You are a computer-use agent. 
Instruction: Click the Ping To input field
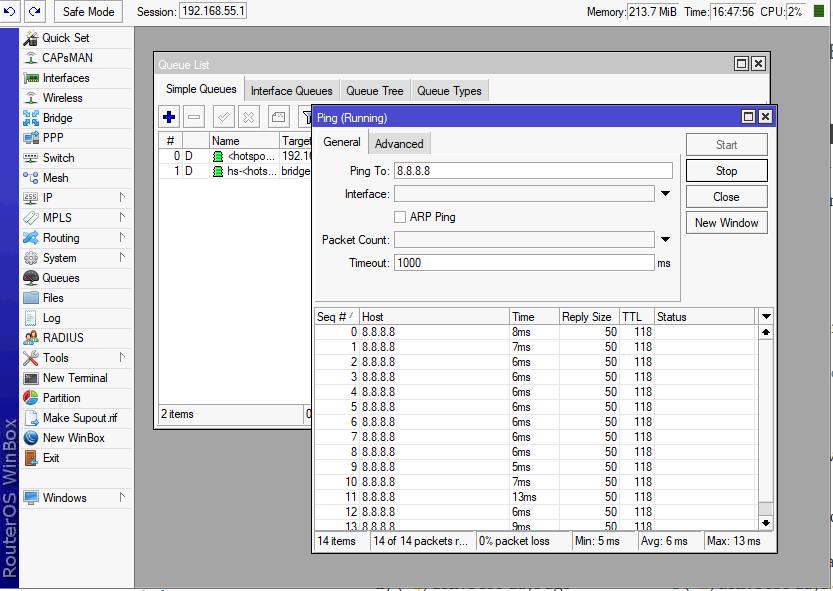533,171
